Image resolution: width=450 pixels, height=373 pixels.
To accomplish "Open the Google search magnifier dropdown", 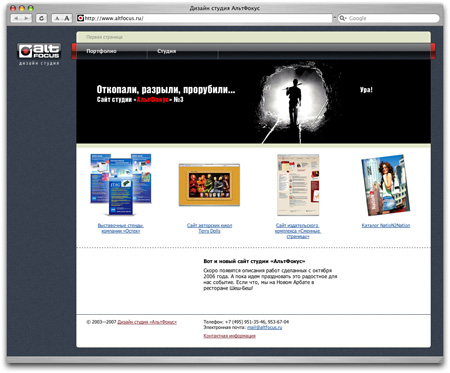I will tap(342, 18).
